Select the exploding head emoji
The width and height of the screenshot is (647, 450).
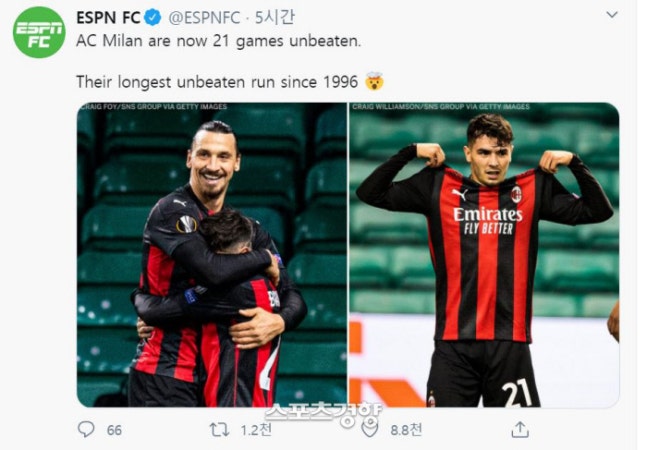point(375,82)
